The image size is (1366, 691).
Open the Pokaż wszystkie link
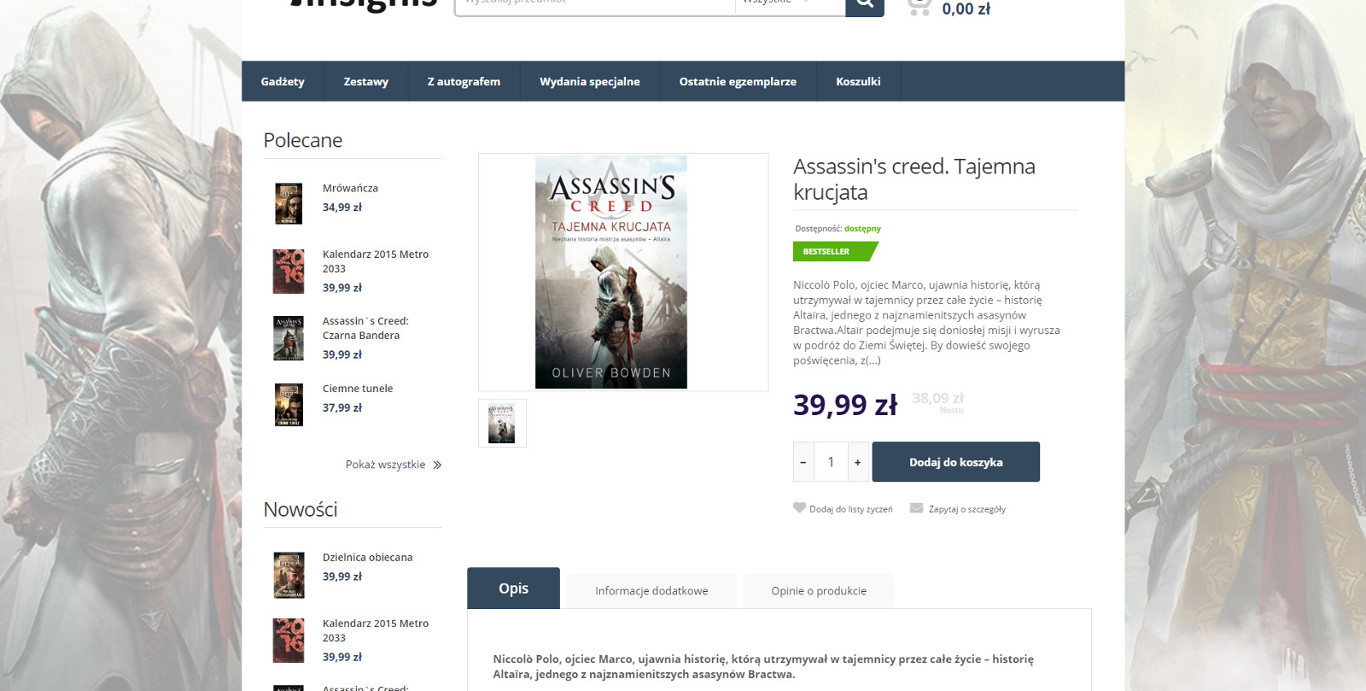point(386,465)
